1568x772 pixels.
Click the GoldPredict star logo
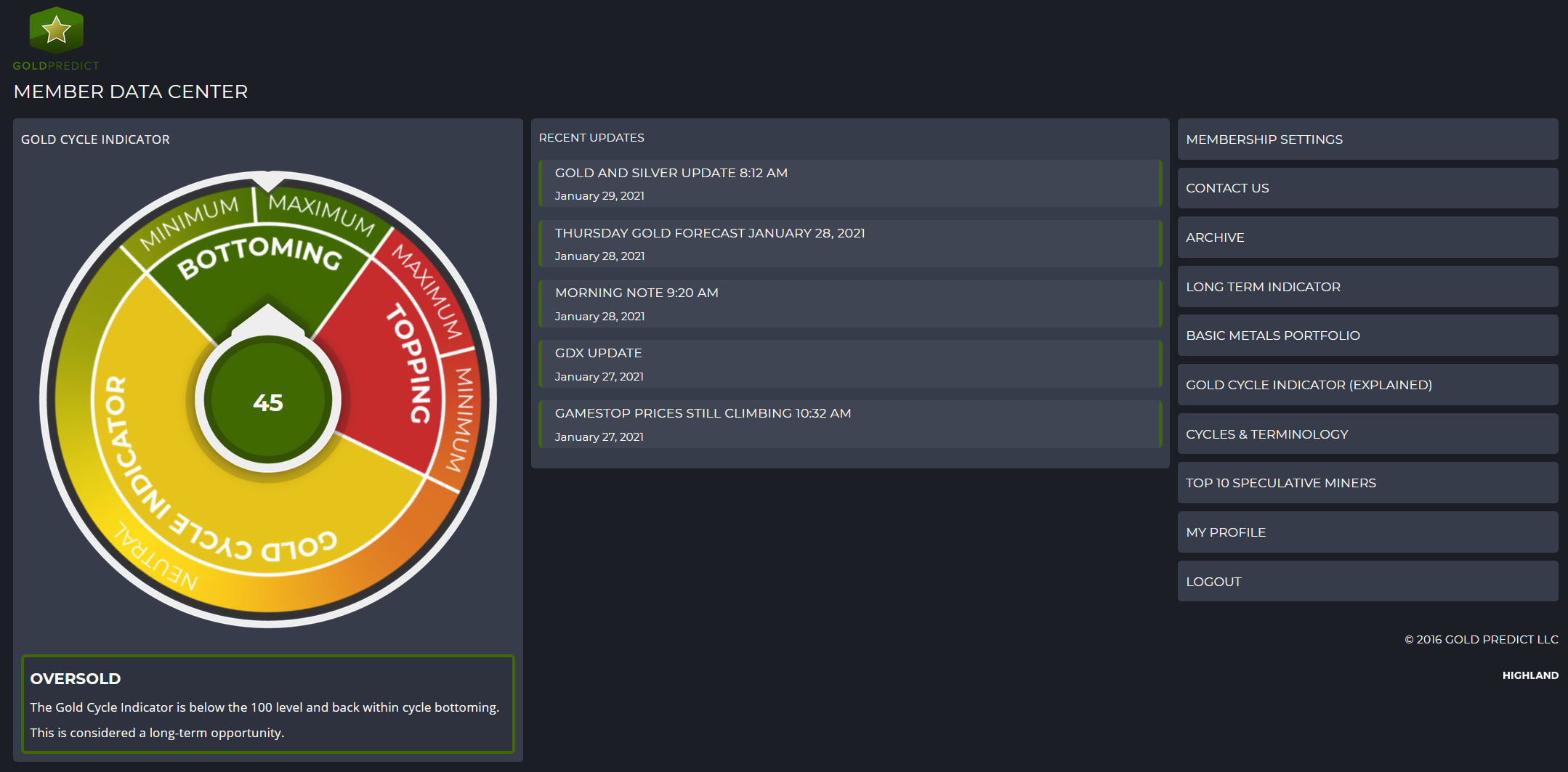(56, 31)
